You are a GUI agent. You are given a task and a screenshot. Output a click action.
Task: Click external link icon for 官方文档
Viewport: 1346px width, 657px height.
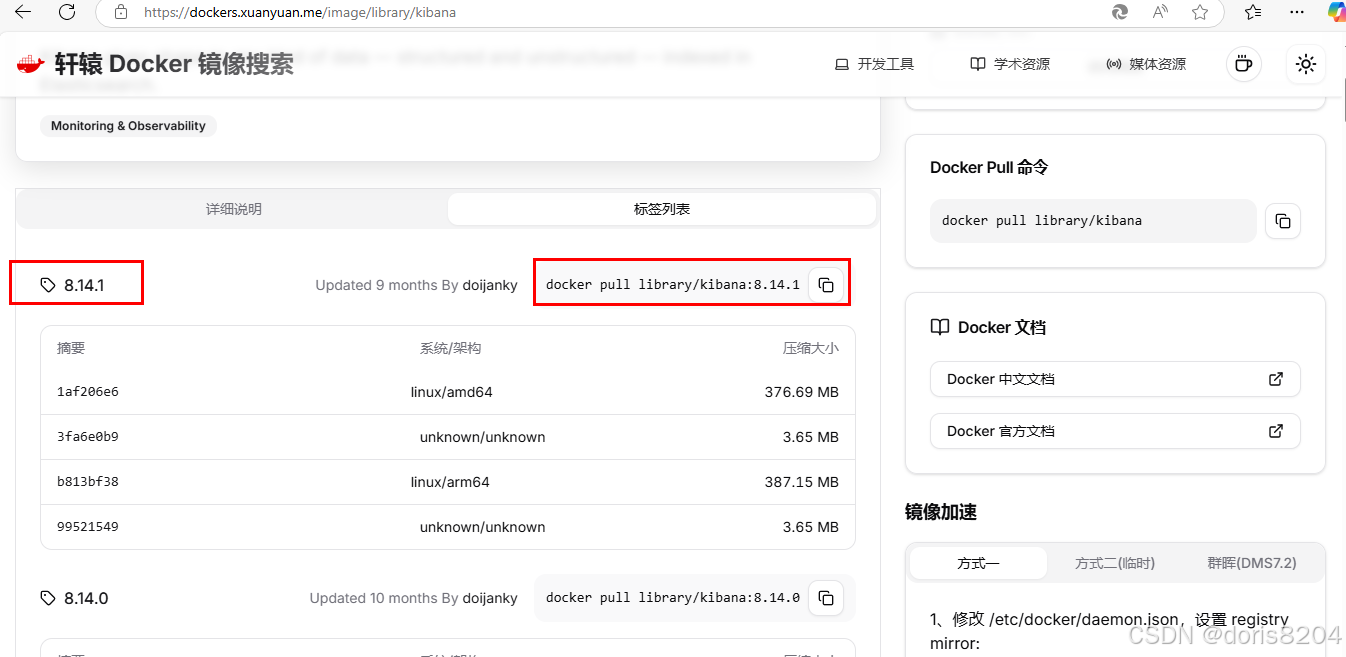click(x=1276, y=431)
